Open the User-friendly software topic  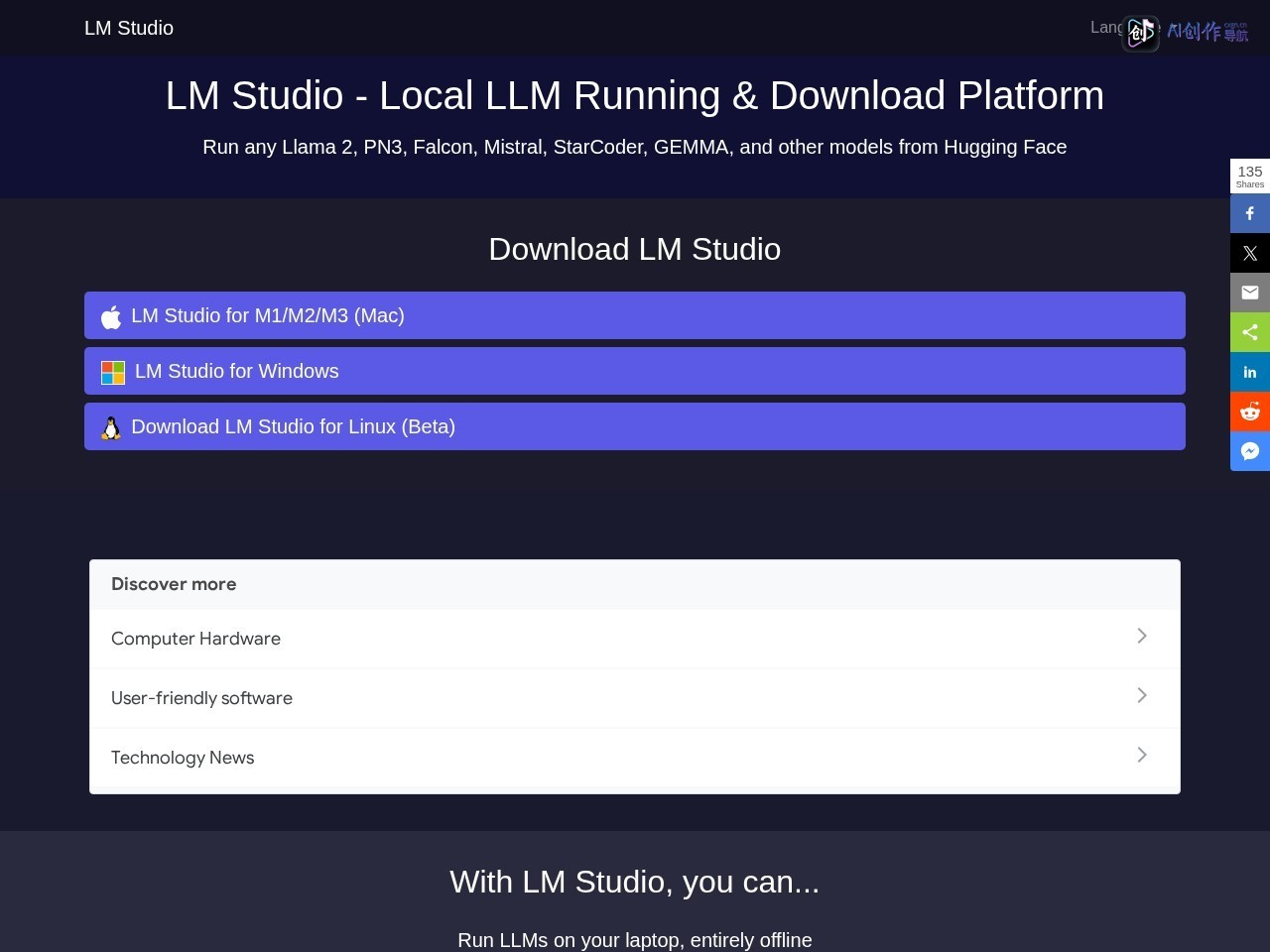635,698
